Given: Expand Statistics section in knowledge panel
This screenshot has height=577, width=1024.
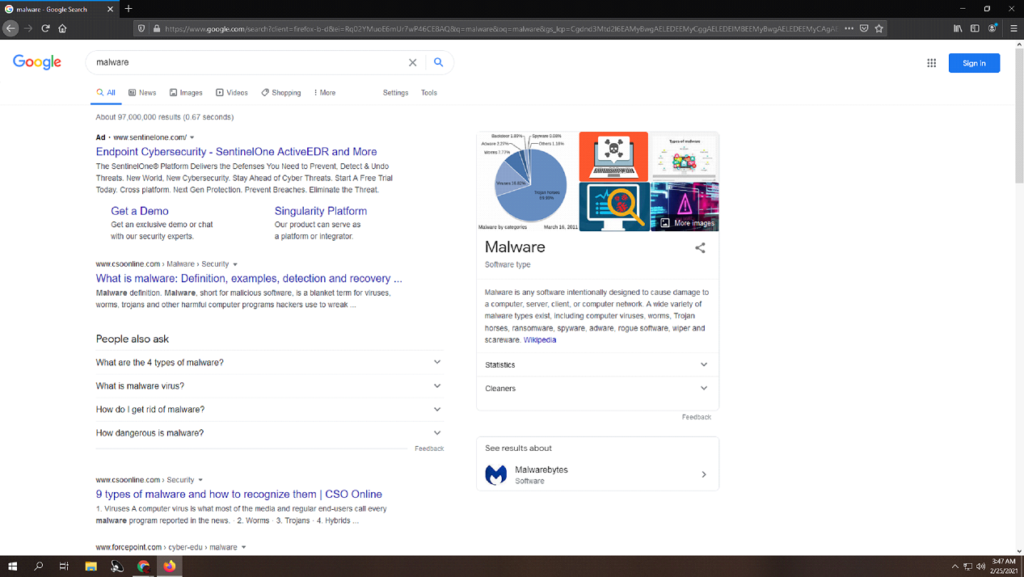Looking at the screenshot, I should 597,365.
